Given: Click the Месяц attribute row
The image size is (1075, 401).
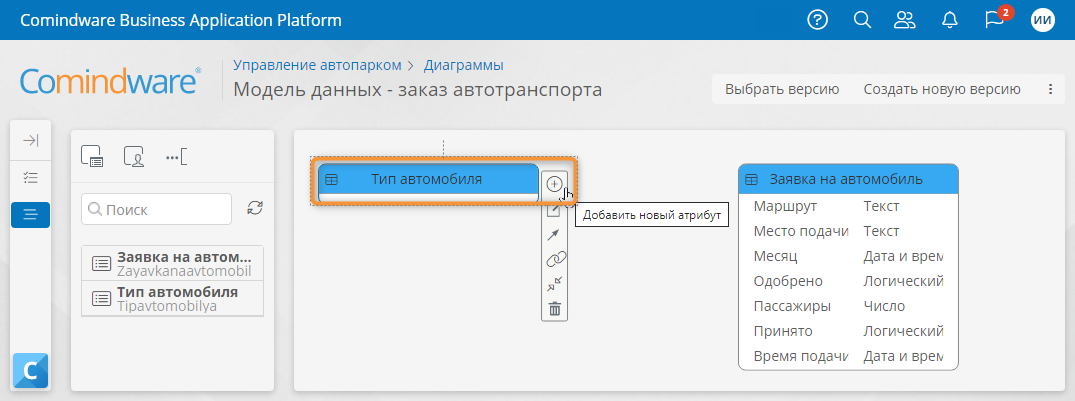Looking at the screenshot, I should click(848, 256).
